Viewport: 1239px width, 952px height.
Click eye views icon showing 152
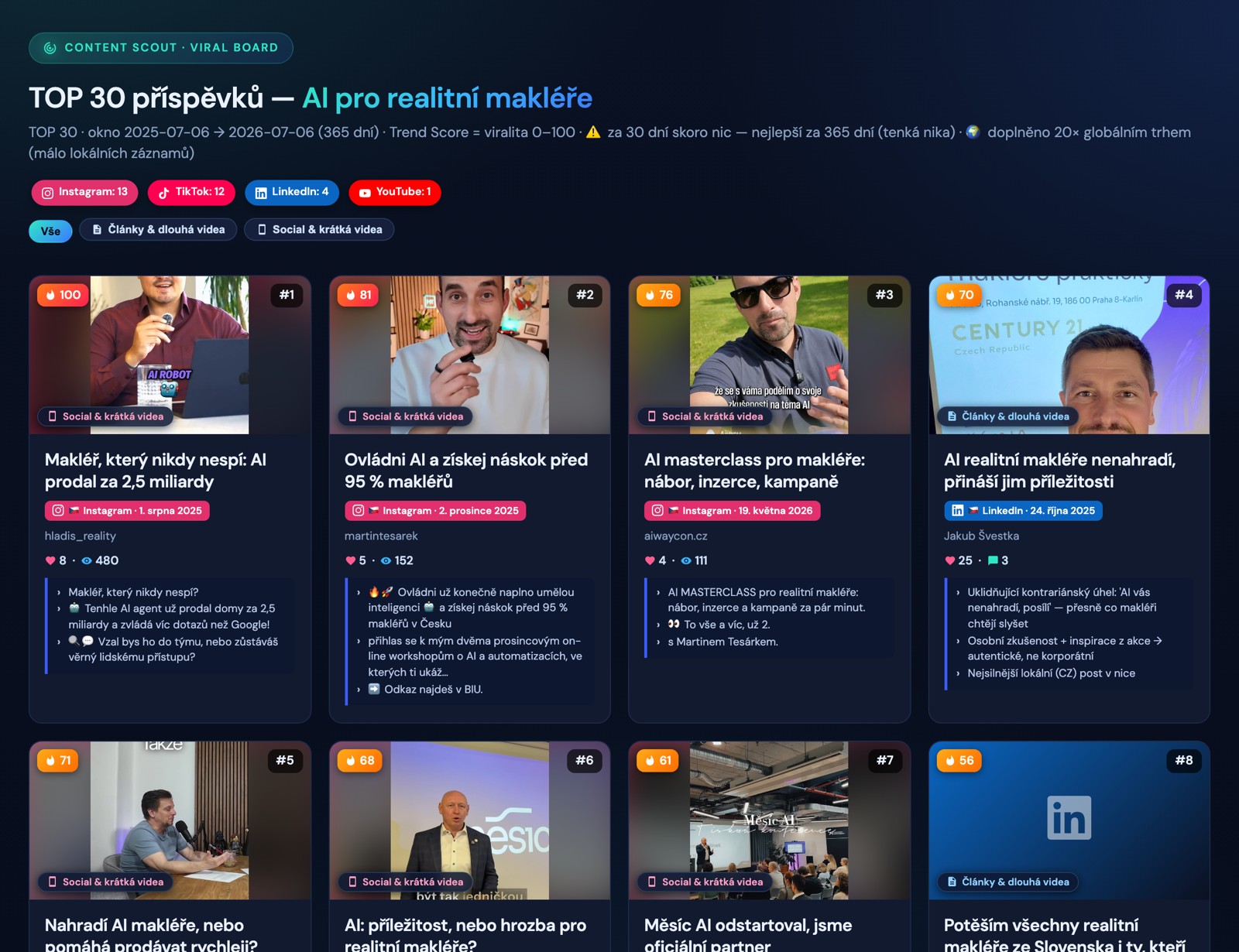pyautogui.click(x=386, y=561)
